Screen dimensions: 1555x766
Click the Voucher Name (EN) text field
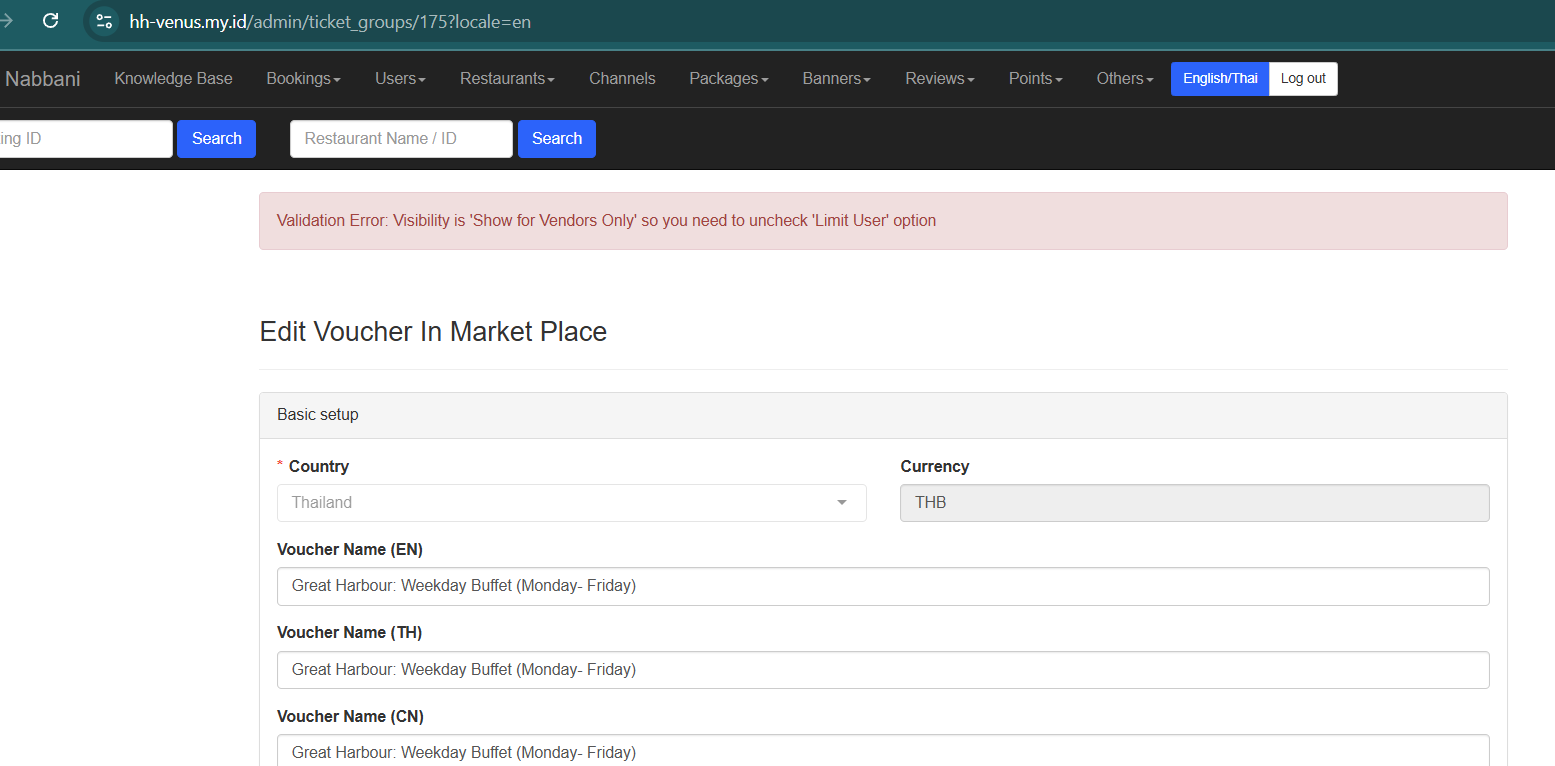[882, 586]
